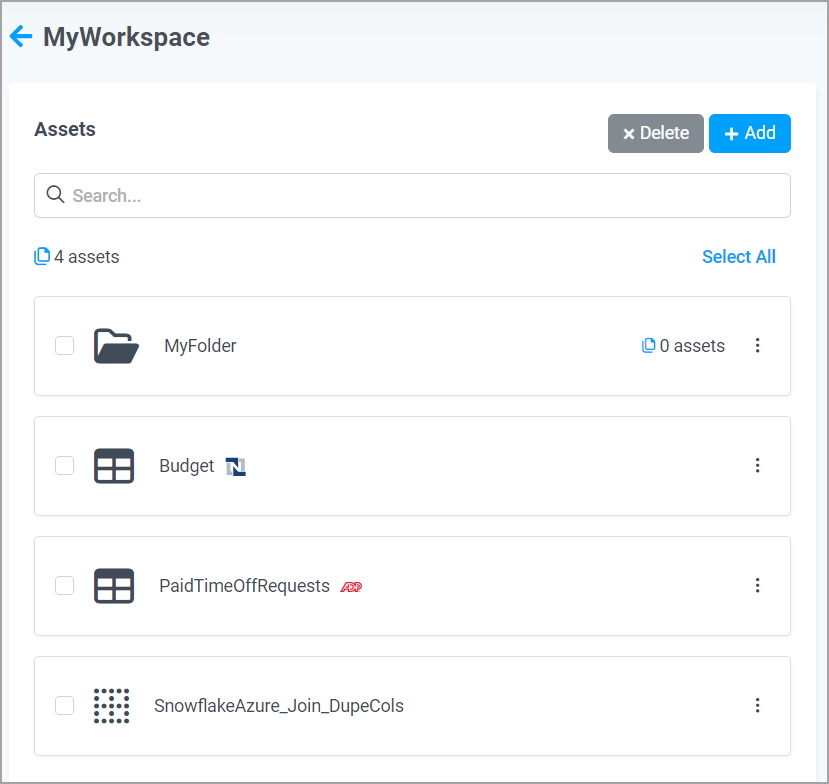Screen dimensions: 829x784
Task: Click the MyWorkspace heading
Action: click(x=125, y=37)
